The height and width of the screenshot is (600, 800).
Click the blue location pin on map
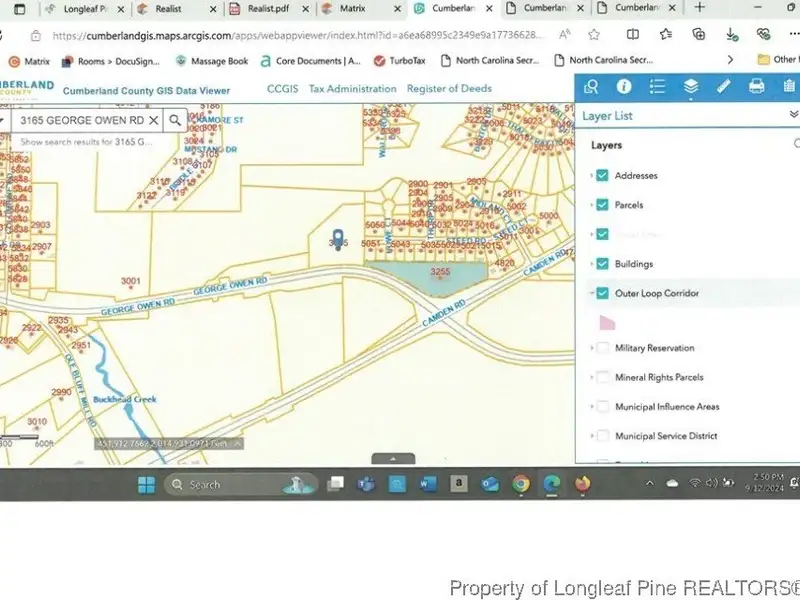point(338,241)
